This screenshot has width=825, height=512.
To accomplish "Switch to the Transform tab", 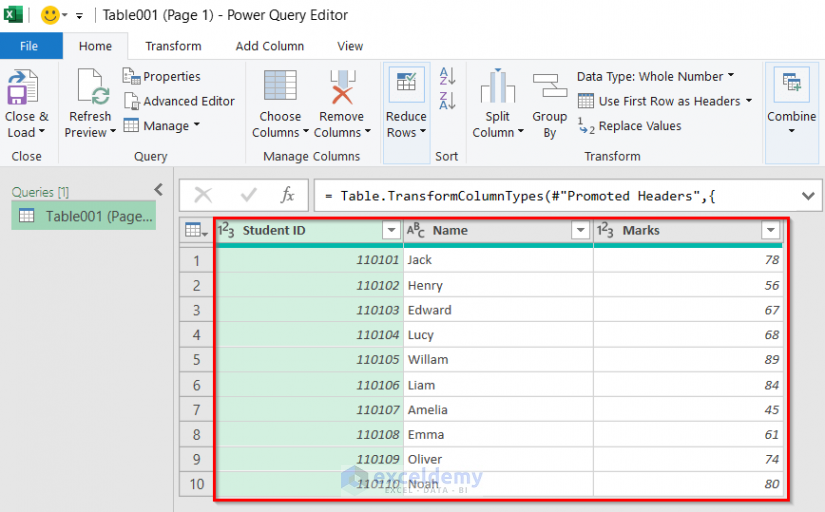I will click(x=173, y=46).
